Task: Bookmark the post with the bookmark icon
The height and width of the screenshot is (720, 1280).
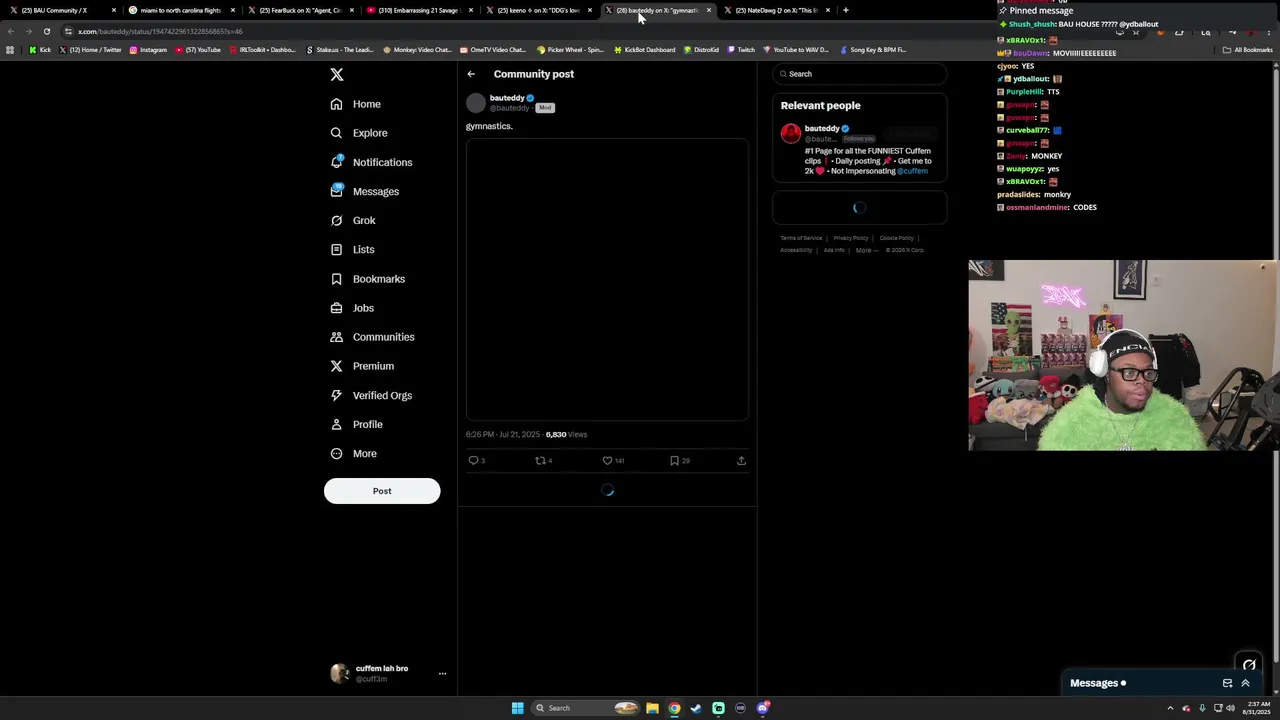Action: [674, 460]
